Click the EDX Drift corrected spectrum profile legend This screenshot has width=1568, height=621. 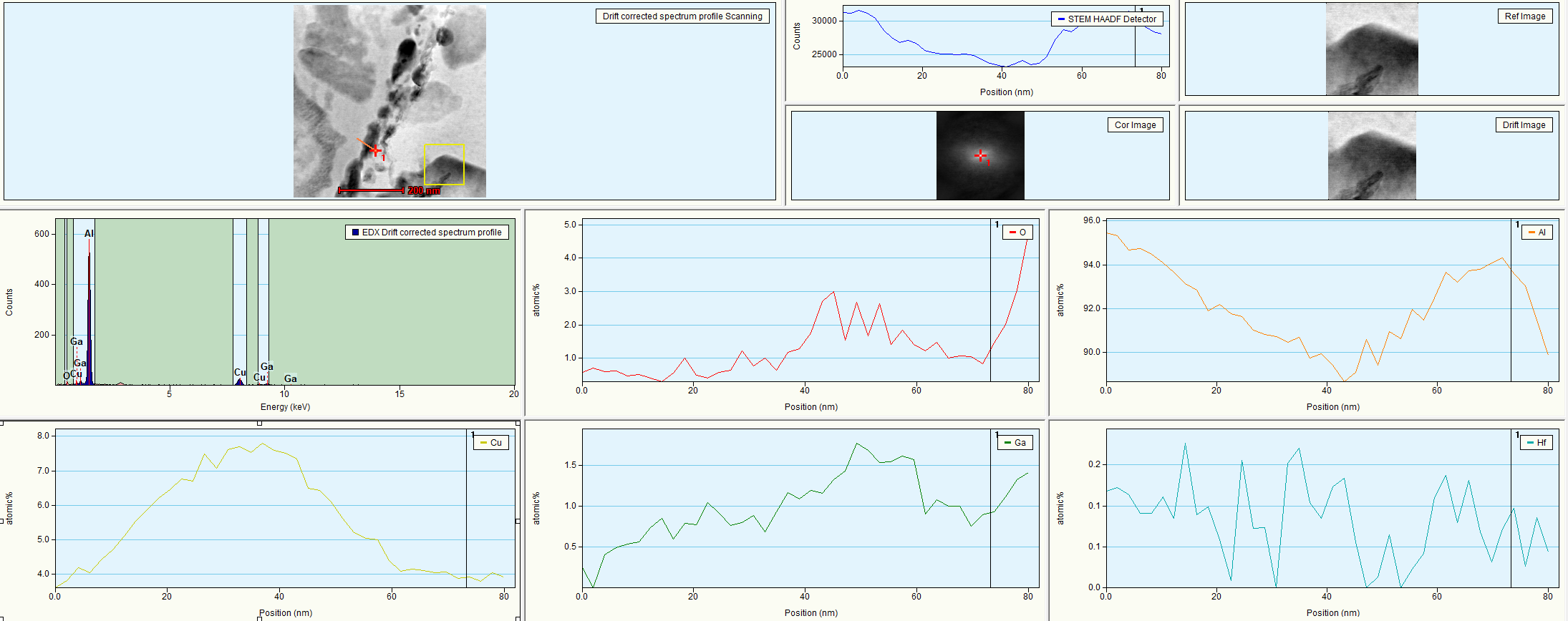427,233
